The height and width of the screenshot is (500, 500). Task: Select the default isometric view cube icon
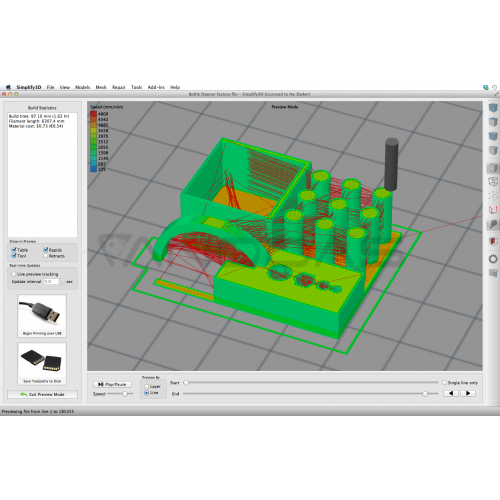493,108
